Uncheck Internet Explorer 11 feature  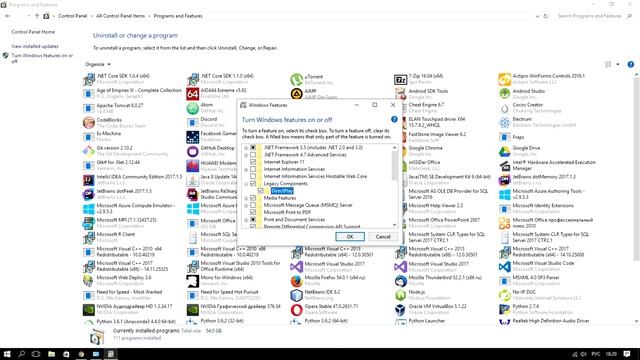[x=253, y=162]
